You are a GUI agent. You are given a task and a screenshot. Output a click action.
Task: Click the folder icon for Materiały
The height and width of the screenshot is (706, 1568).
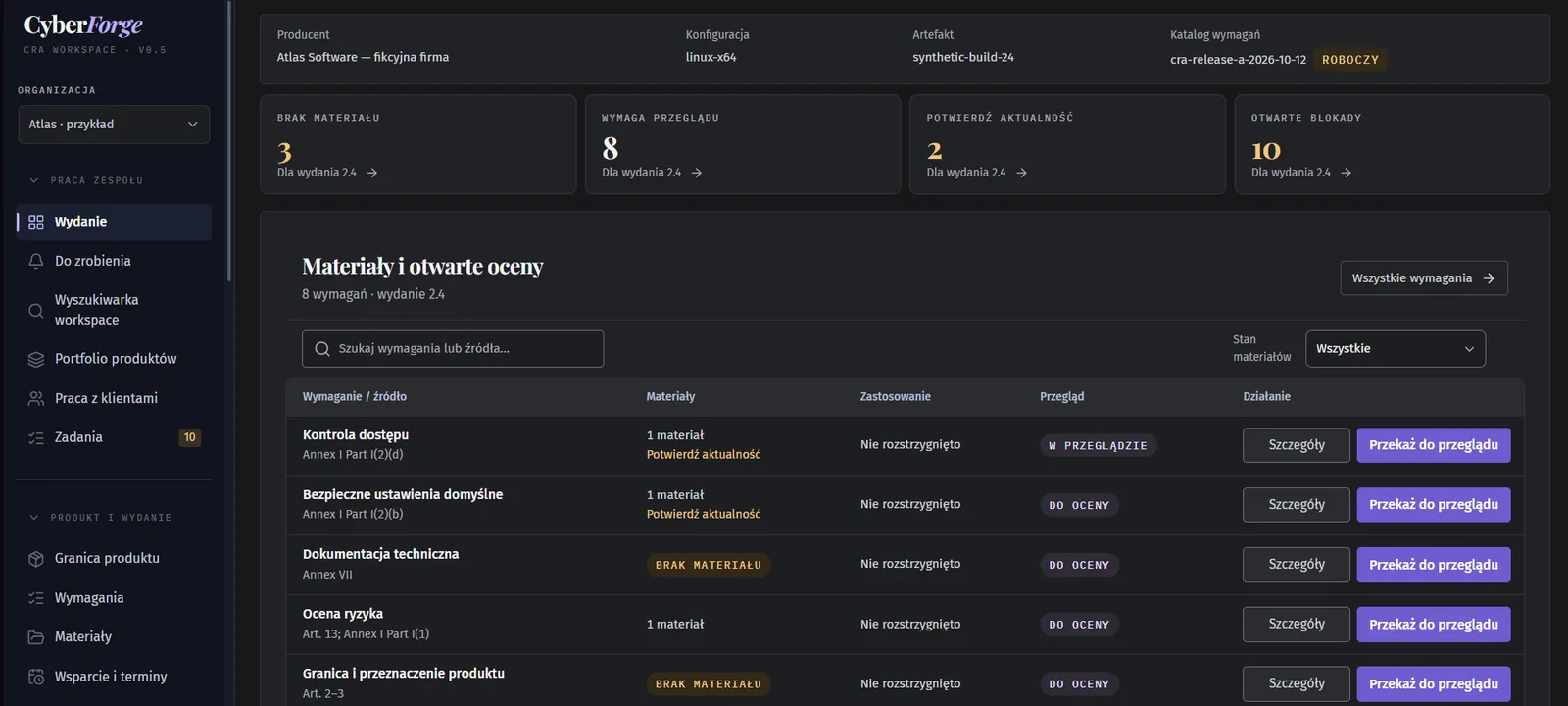[x=36, y=637]
